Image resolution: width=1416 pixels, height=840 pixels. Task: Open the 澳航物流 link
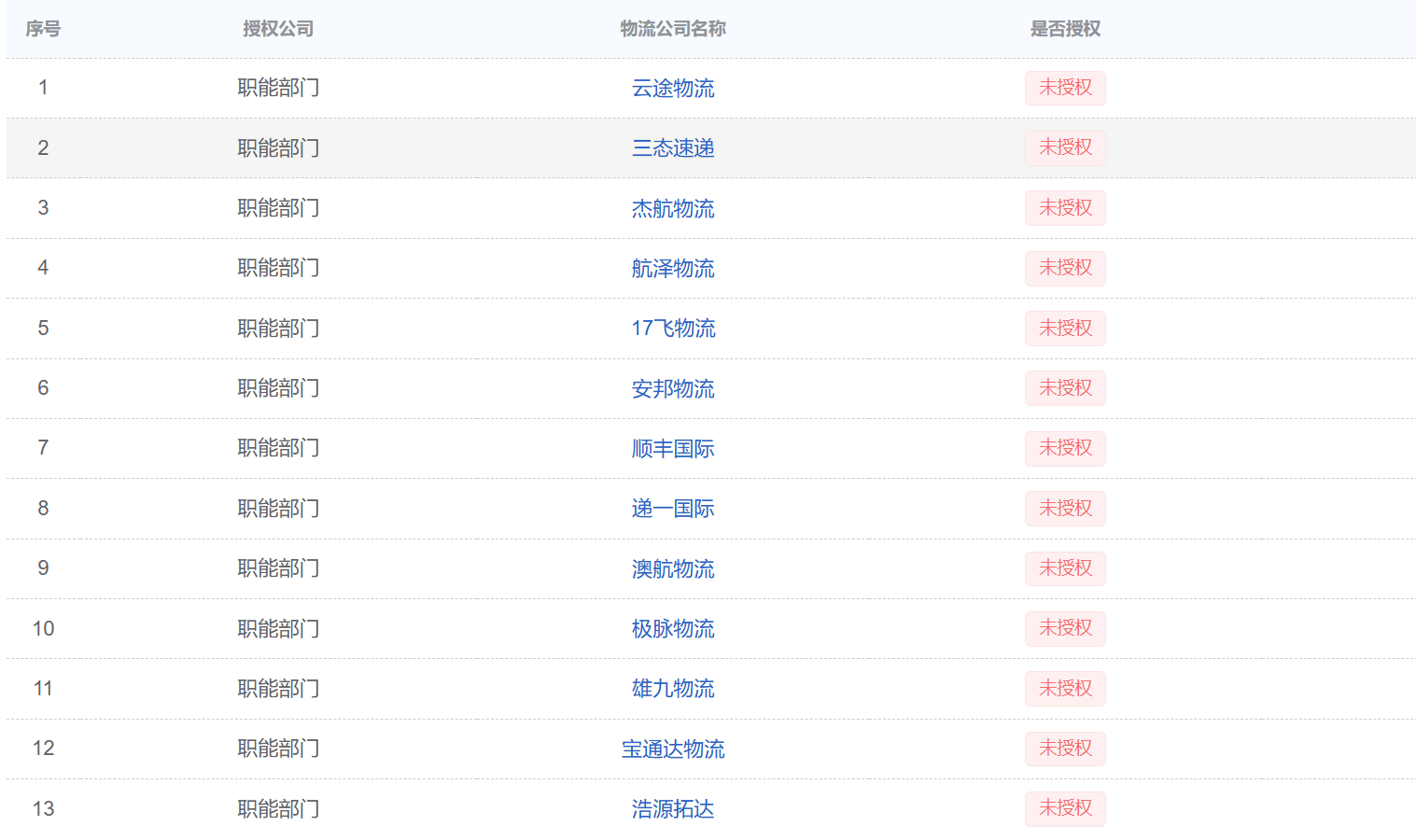pyautogui.click(x=672, y=568)
